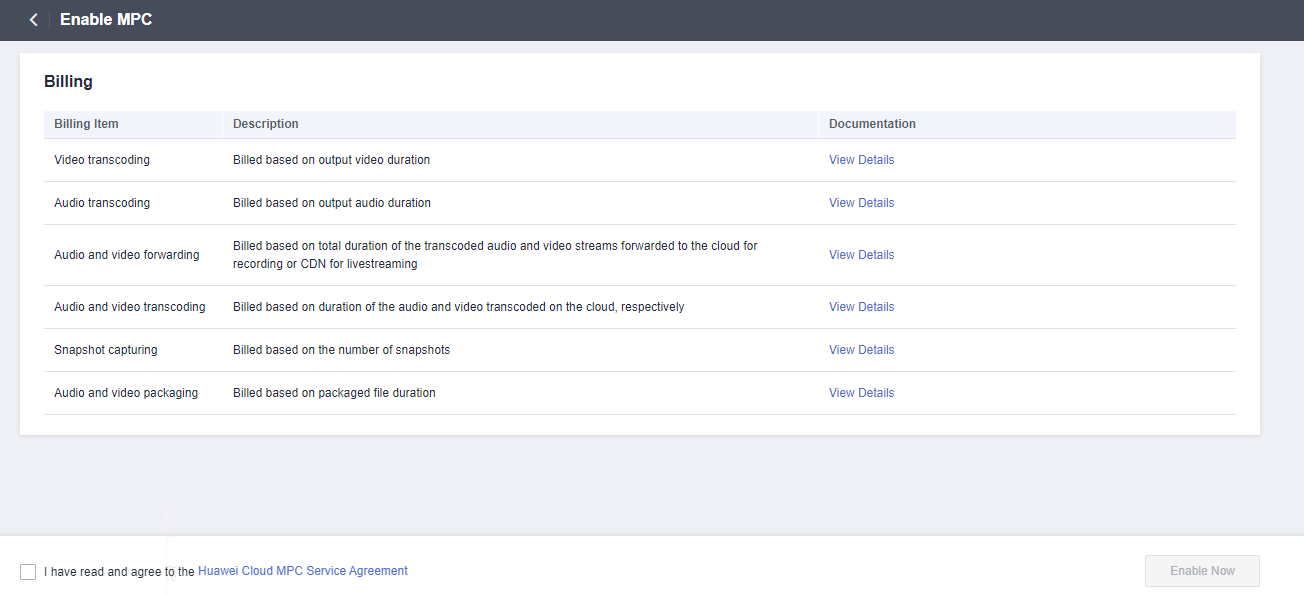
Task: Tick the service agreement checkbox
Action: click(x=28, y=572)
